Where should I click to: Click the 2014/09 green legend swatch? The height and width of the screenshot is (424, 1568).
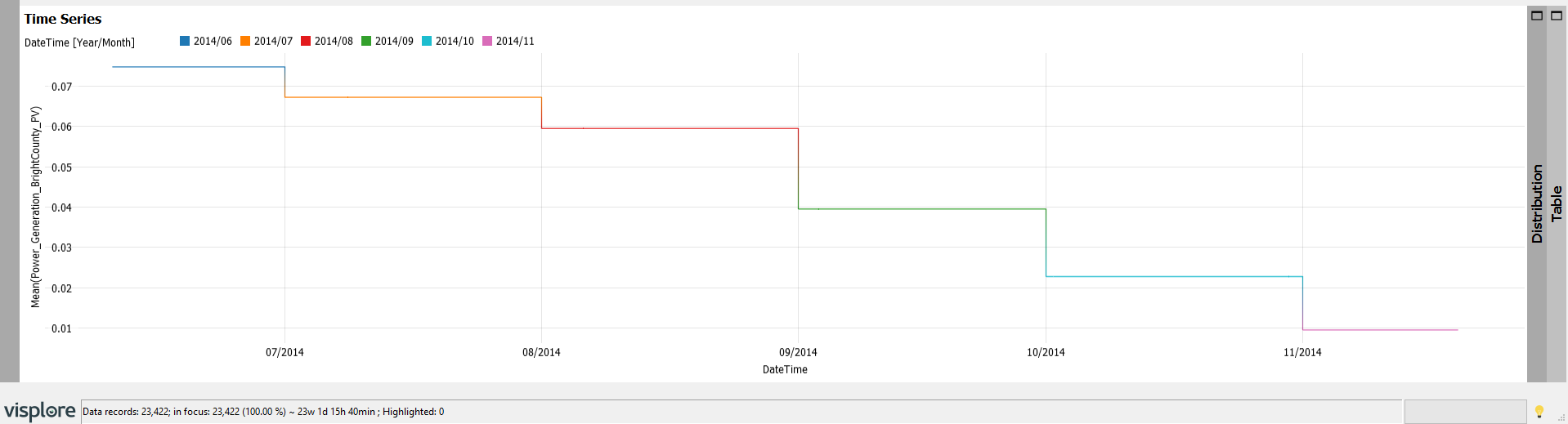[x=366, y=41]
